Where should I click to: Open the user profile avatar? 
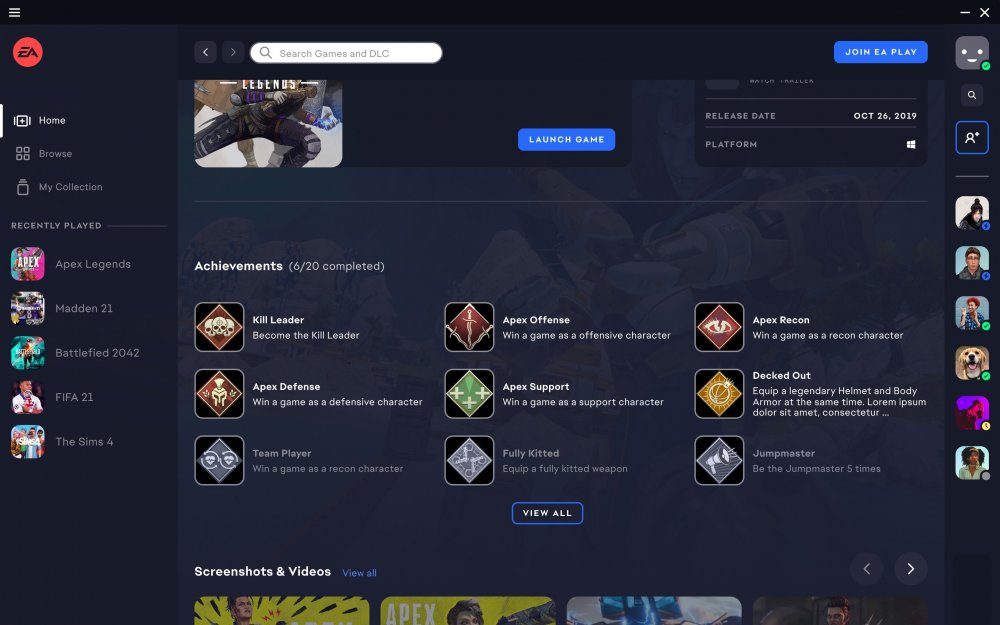click(x=971, y=52)
